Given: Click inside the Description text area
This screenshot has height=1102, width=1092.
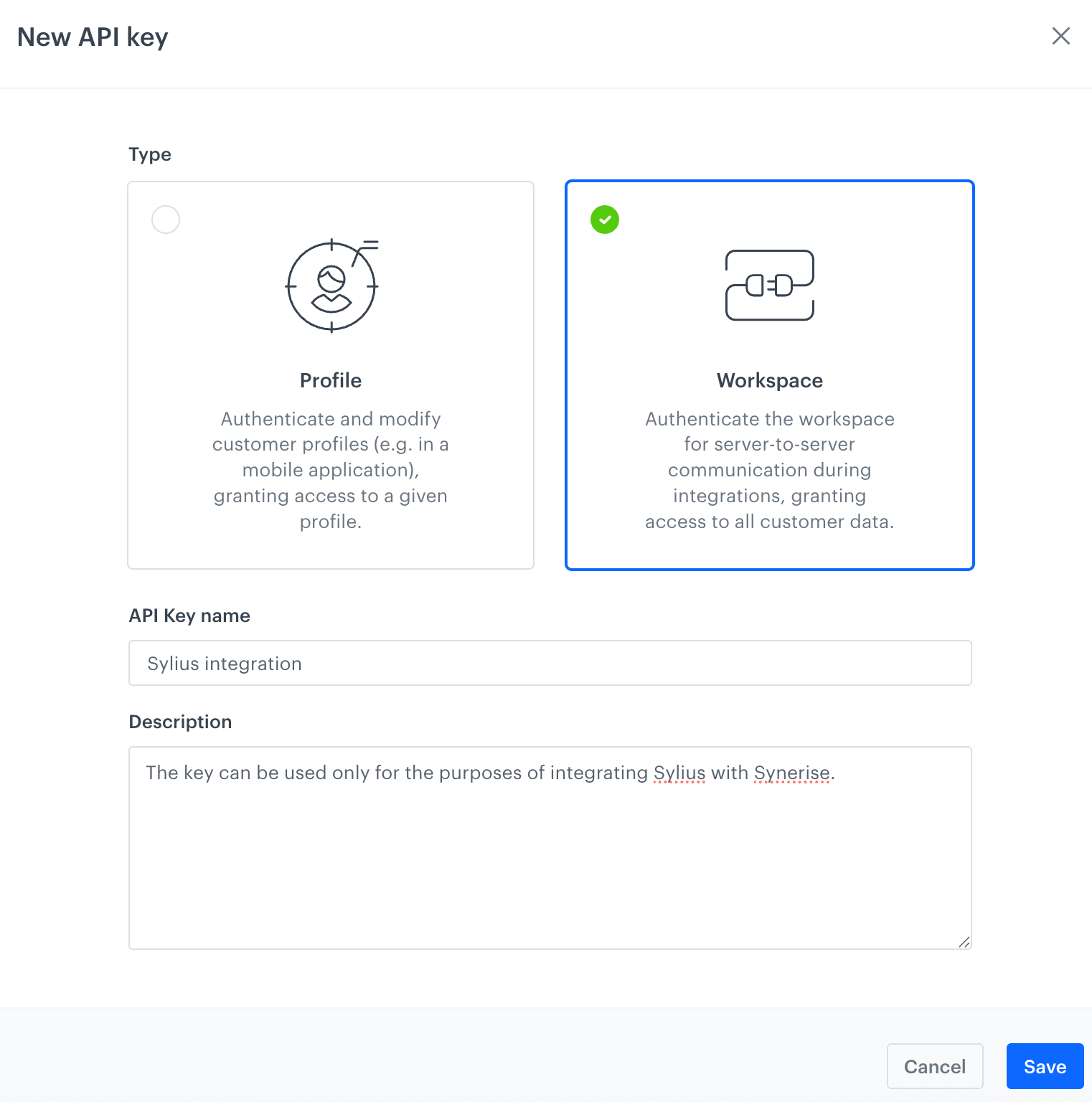Looking at the screenshot, I should point(550,861).
